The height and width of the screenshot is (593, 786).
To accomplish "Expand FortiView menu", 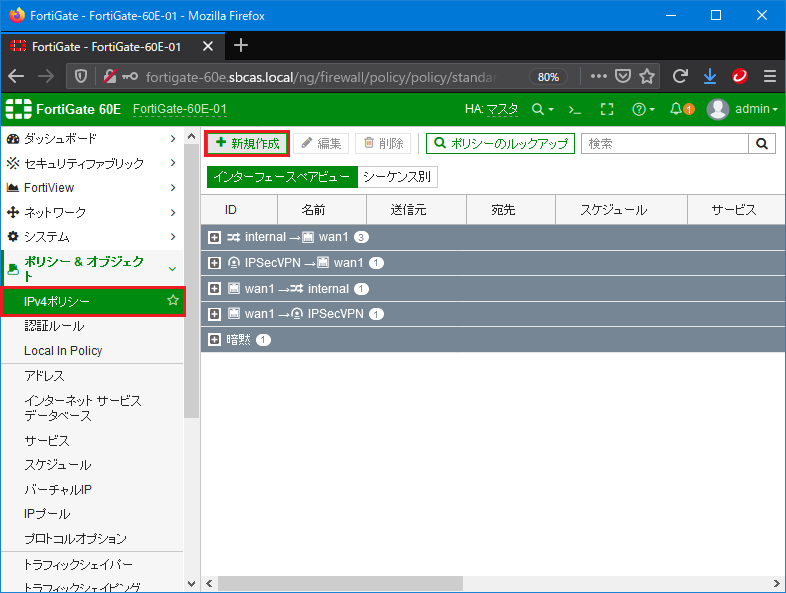I will (x=92, y=187).
